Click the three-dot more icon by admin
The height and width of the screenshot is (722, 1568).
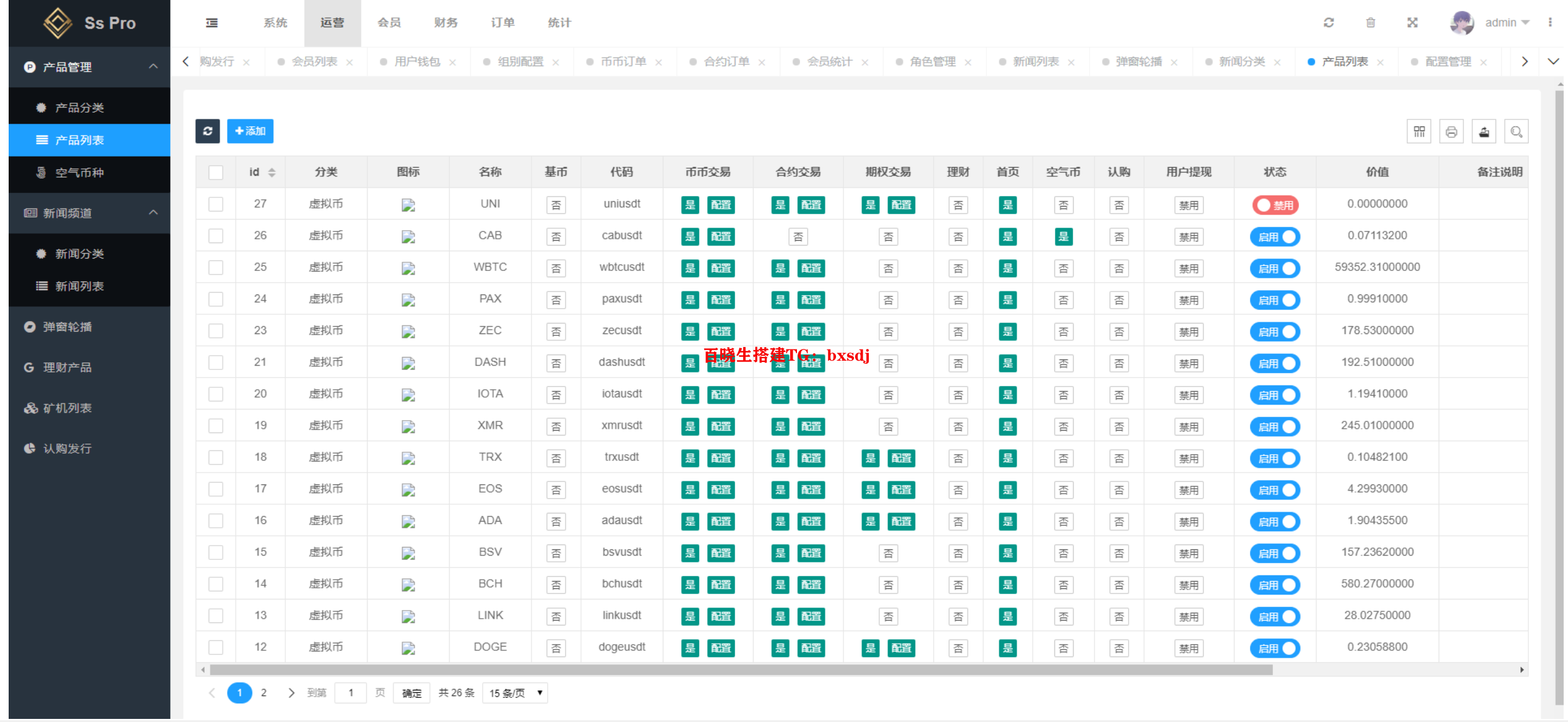[x=1550, y=23]
